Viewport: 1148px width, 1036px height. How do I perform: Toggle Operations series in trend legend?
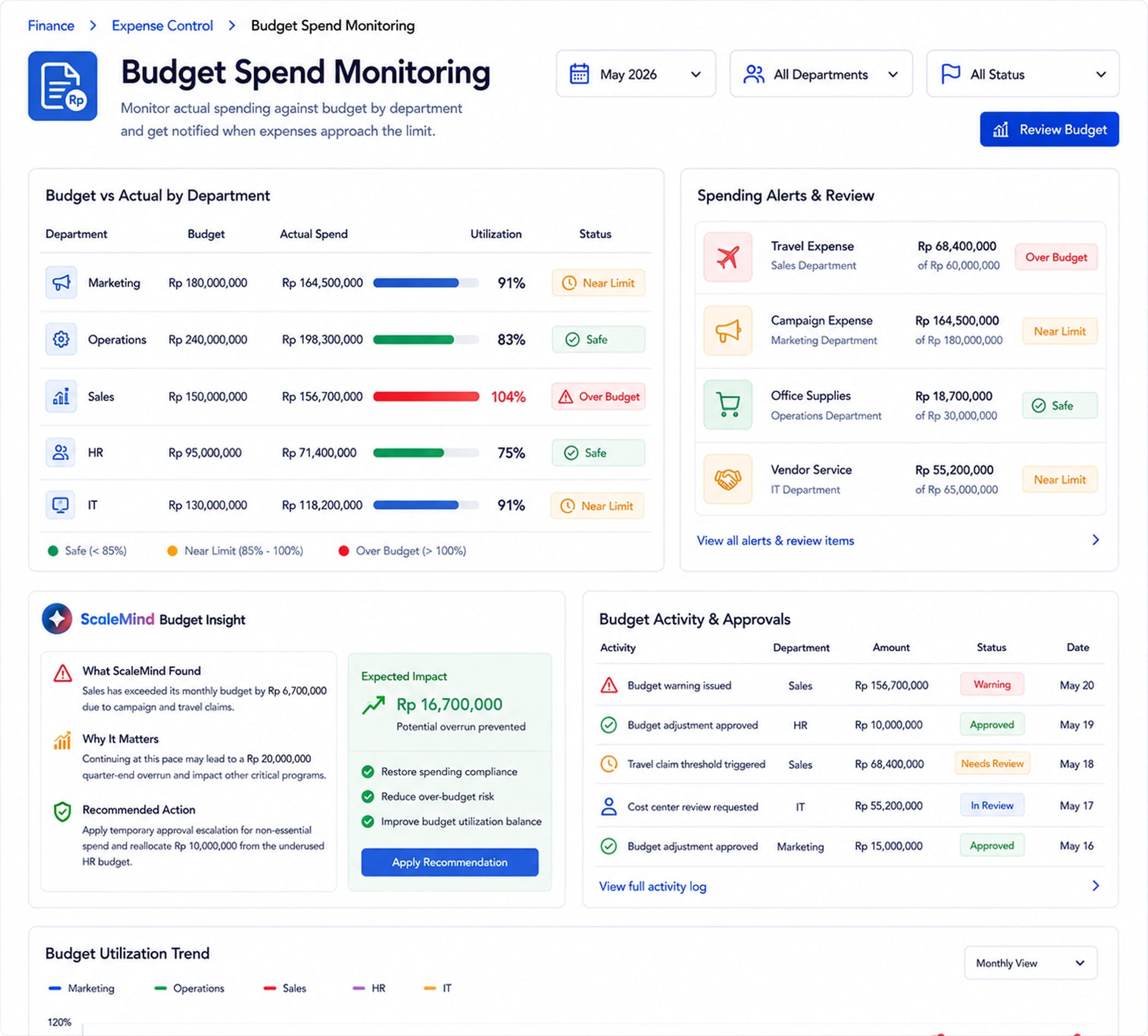[189, 988]
